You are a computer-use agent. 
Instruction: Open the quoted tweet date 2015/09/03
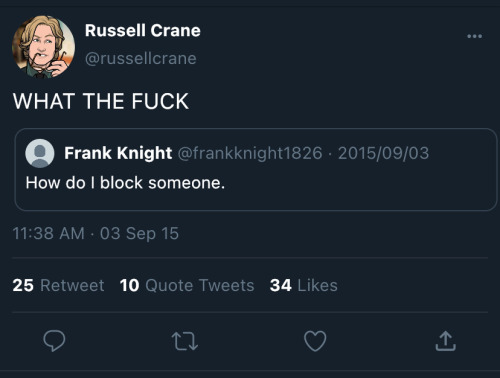pyautogui.click(x=383, y=153)
